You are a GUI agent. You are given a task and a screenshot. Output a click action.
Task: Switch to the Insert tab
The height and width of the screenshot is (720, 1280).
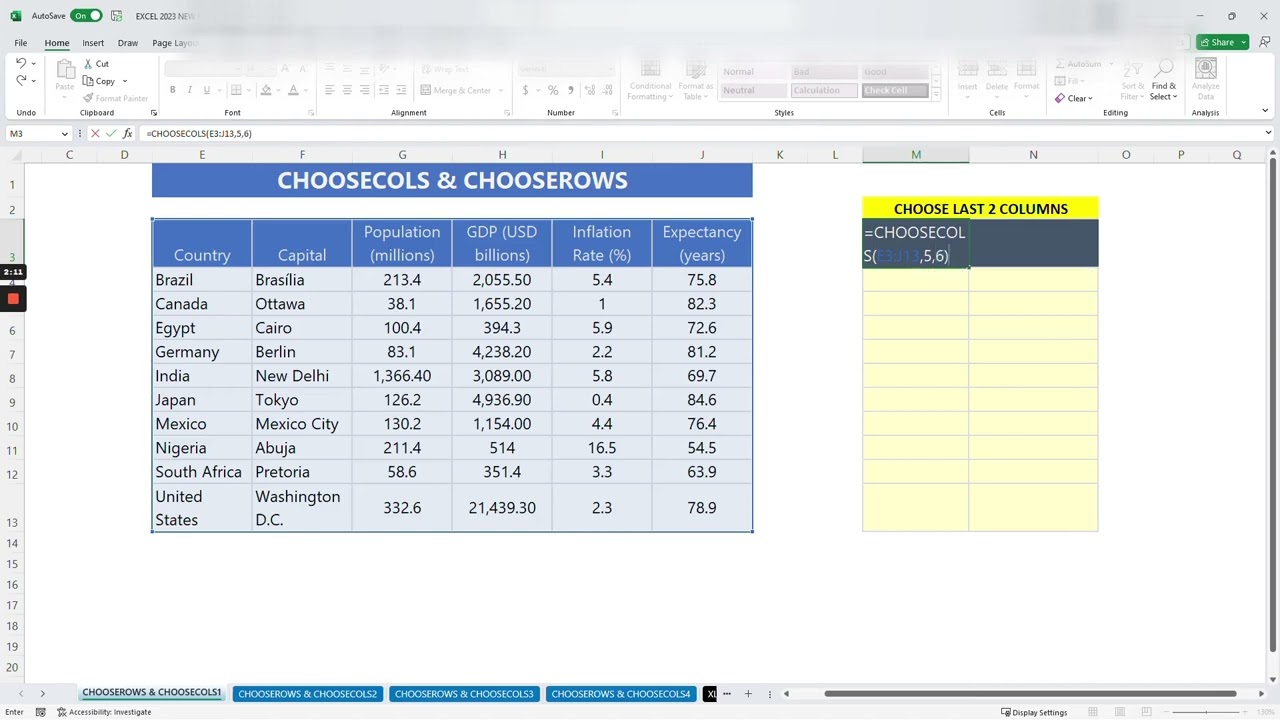coord(93,43)
